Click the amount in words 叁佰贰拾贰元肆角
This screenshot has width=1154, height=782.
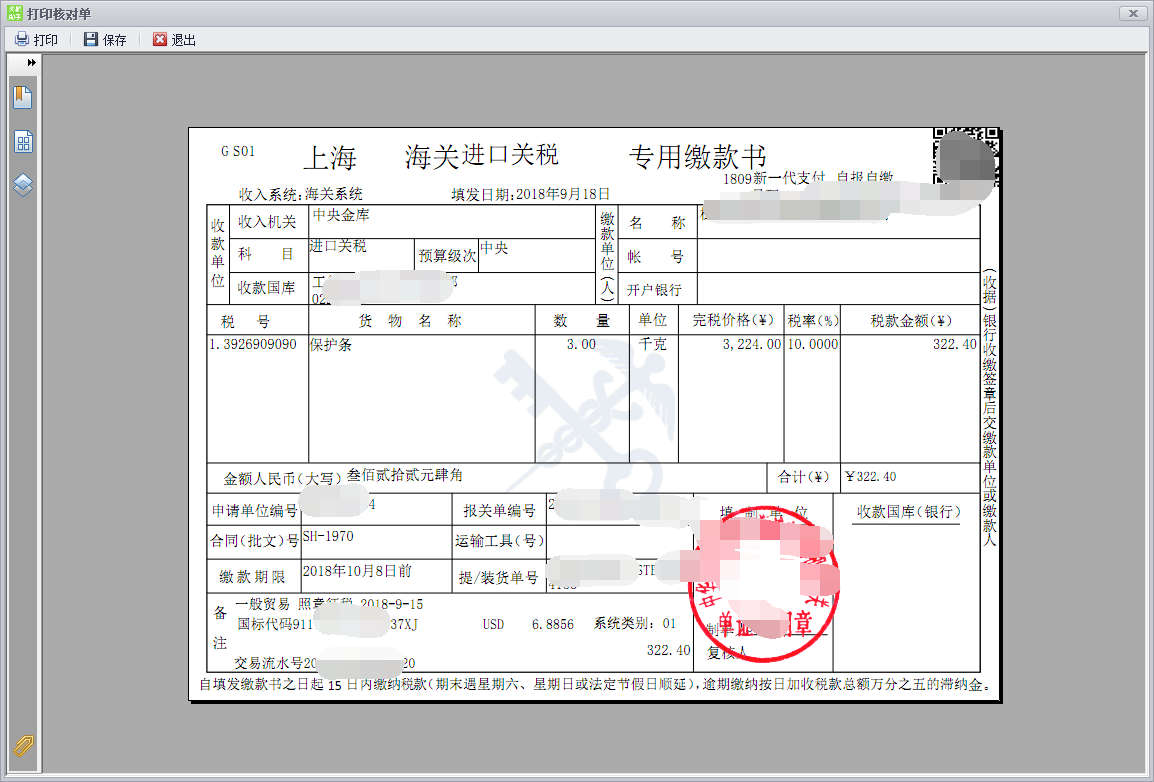pos(405,475)
